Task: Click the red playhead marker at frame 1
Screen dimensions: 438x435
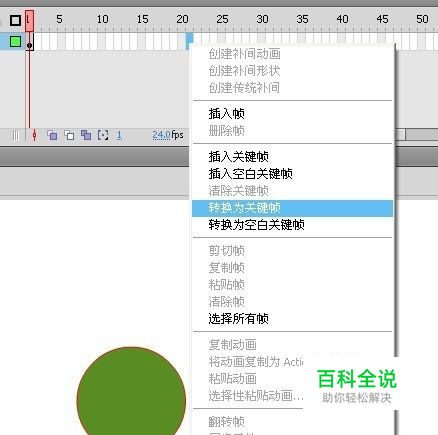Action: (x=29, y=21)
